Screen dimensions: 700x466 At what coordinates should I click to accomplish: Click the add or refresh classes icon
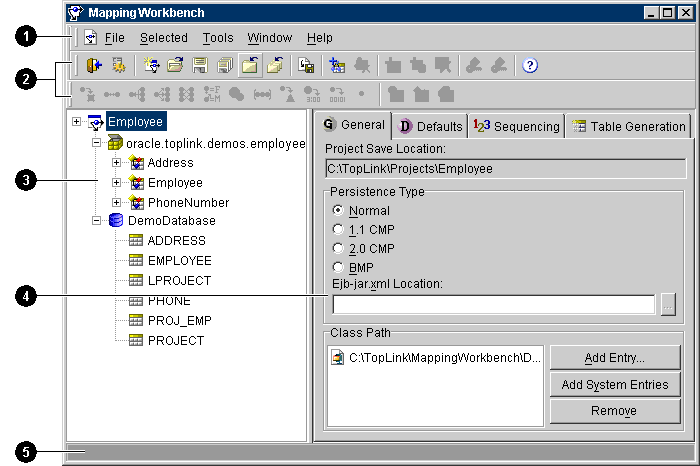point(337,66)
